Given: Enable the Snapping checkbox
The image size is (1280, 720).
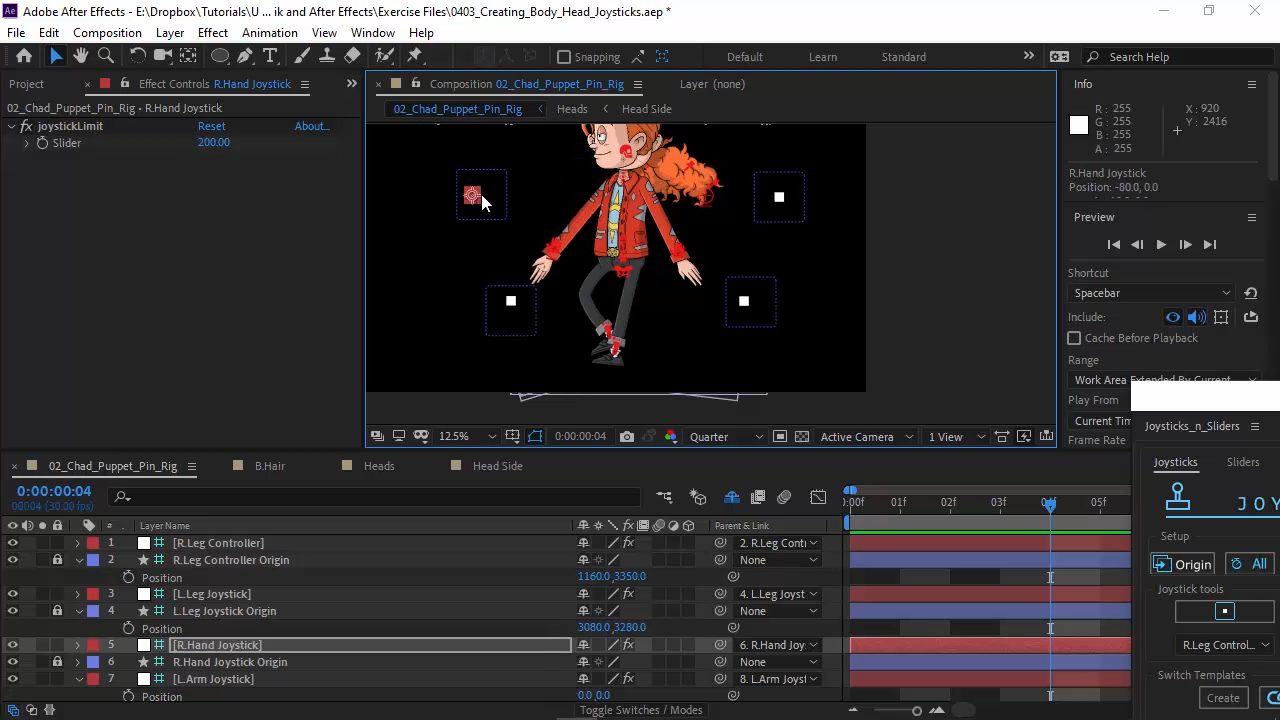Looking at the screenshot, I should tap(564, 57).
